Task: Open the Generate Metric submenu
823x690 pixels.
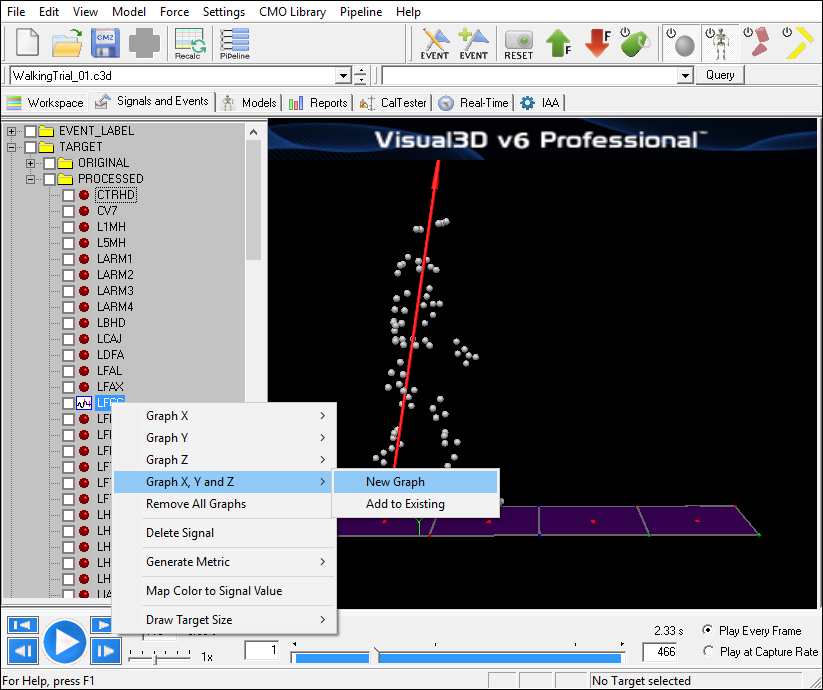Action: [225, 561]
